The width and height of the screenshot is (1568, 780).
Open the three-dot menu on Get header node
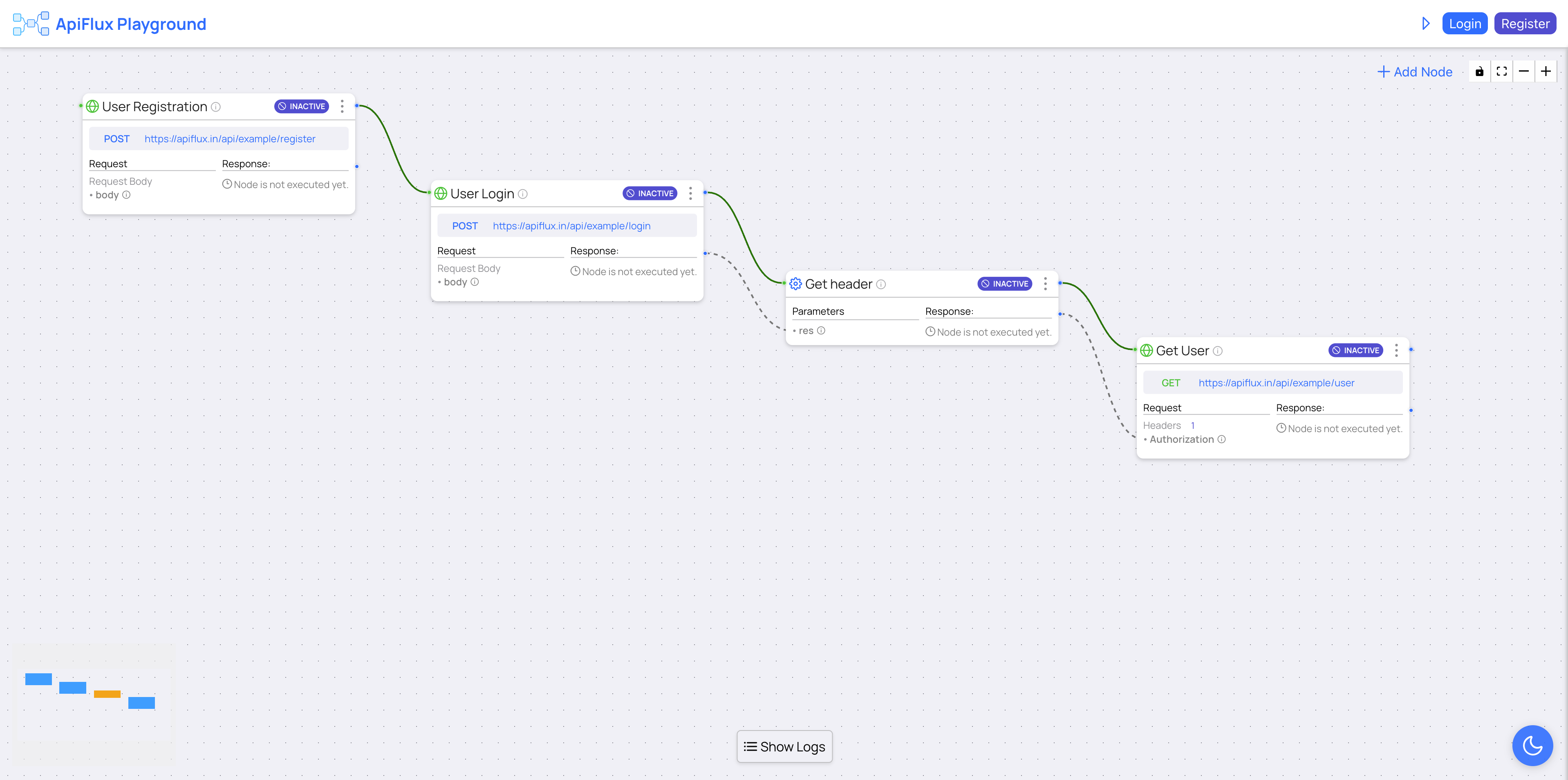[x=1045, y=283]
